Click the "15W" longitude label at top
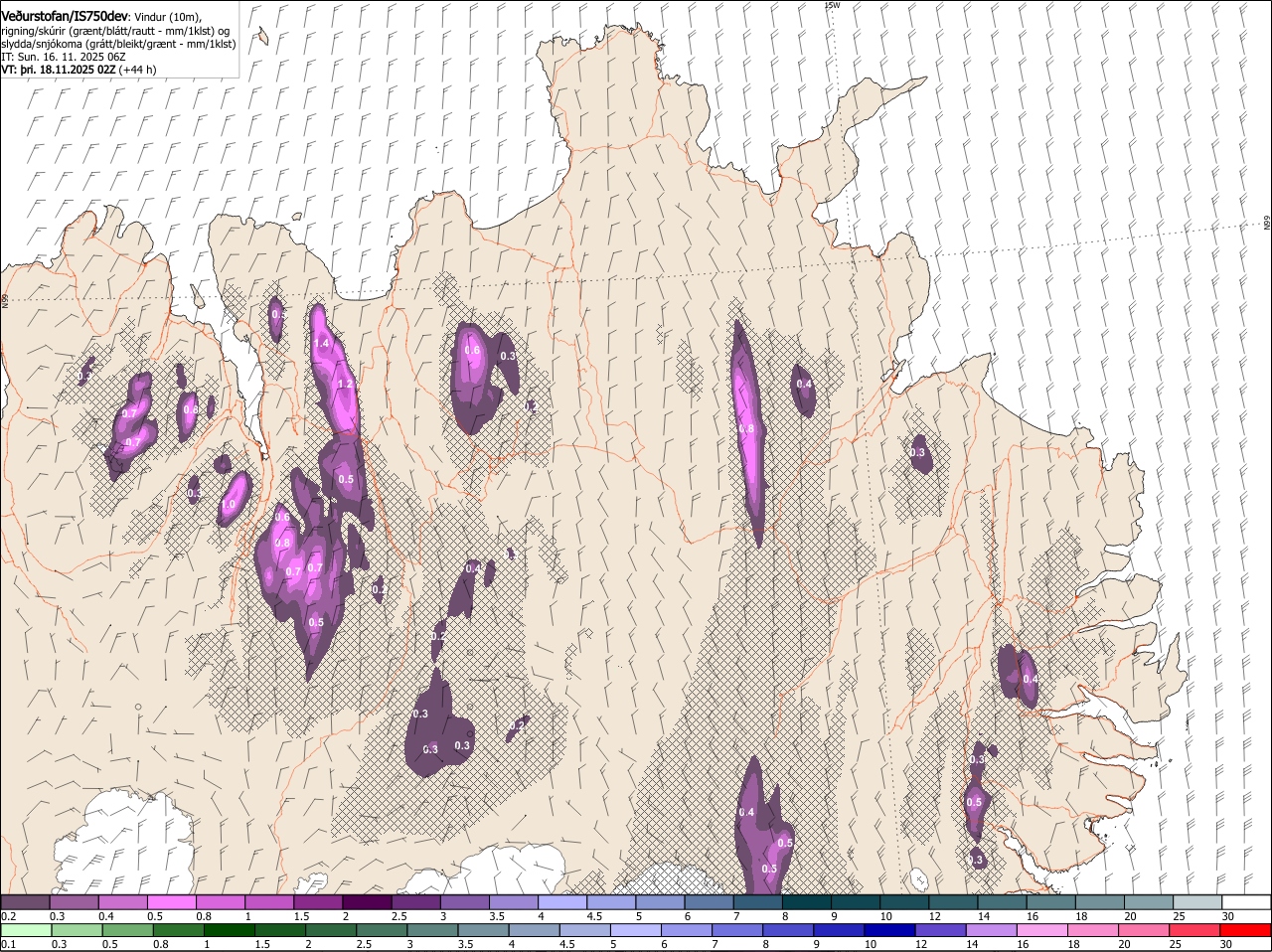 [832, 5]
